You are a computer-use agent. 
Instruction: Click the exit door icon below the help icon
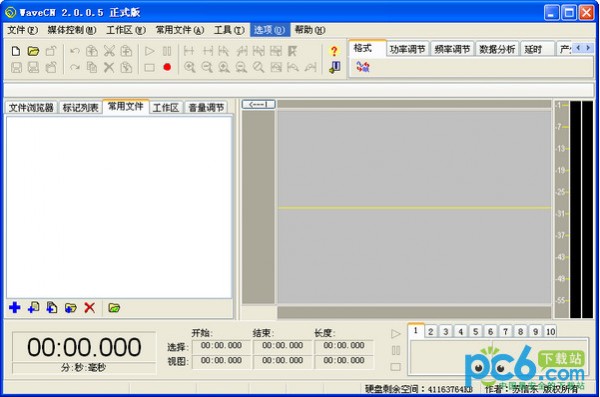pos(334,68)
